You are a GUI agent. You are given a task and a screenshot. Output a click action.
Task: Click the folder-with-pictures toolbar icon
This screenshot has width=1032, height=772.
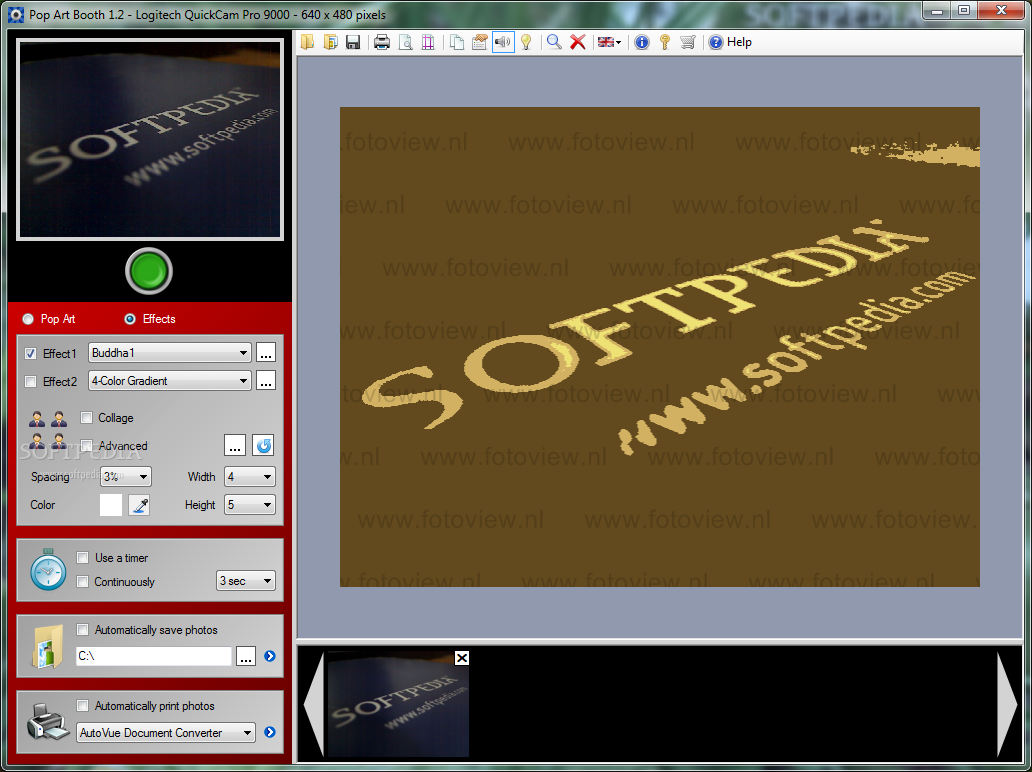point(330,42)
